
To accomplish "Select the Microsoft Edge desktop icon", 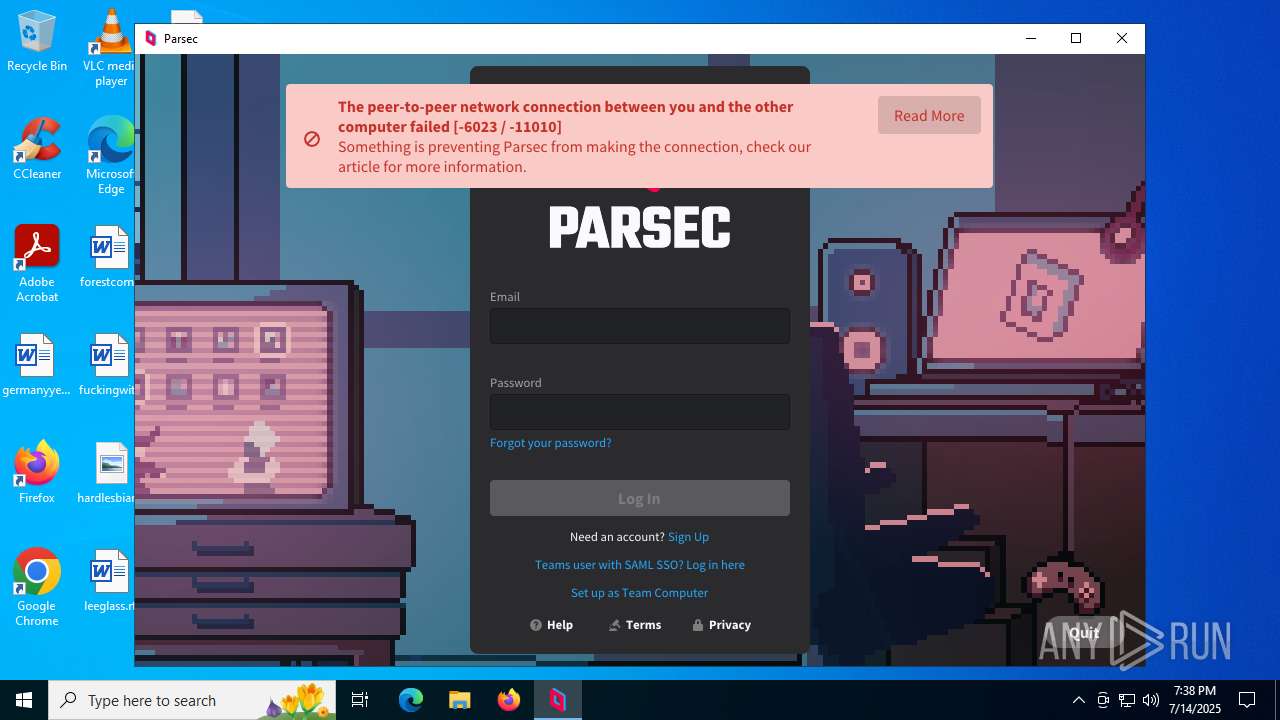I will pyautogui.click(x=111, y=156).
